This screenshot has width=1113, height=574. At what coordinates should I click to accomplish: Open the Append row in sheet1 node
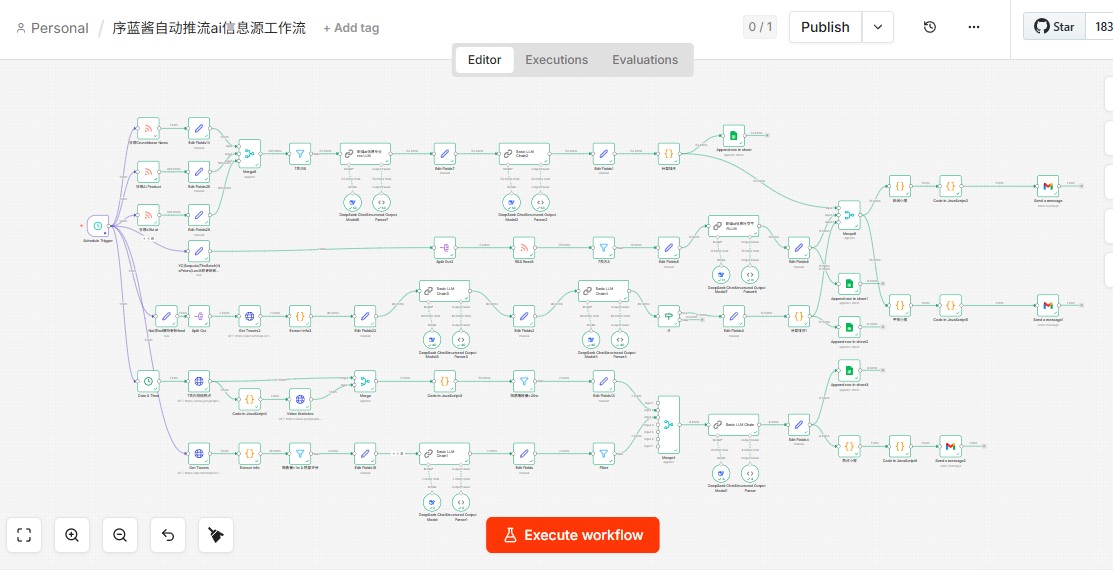849,284
